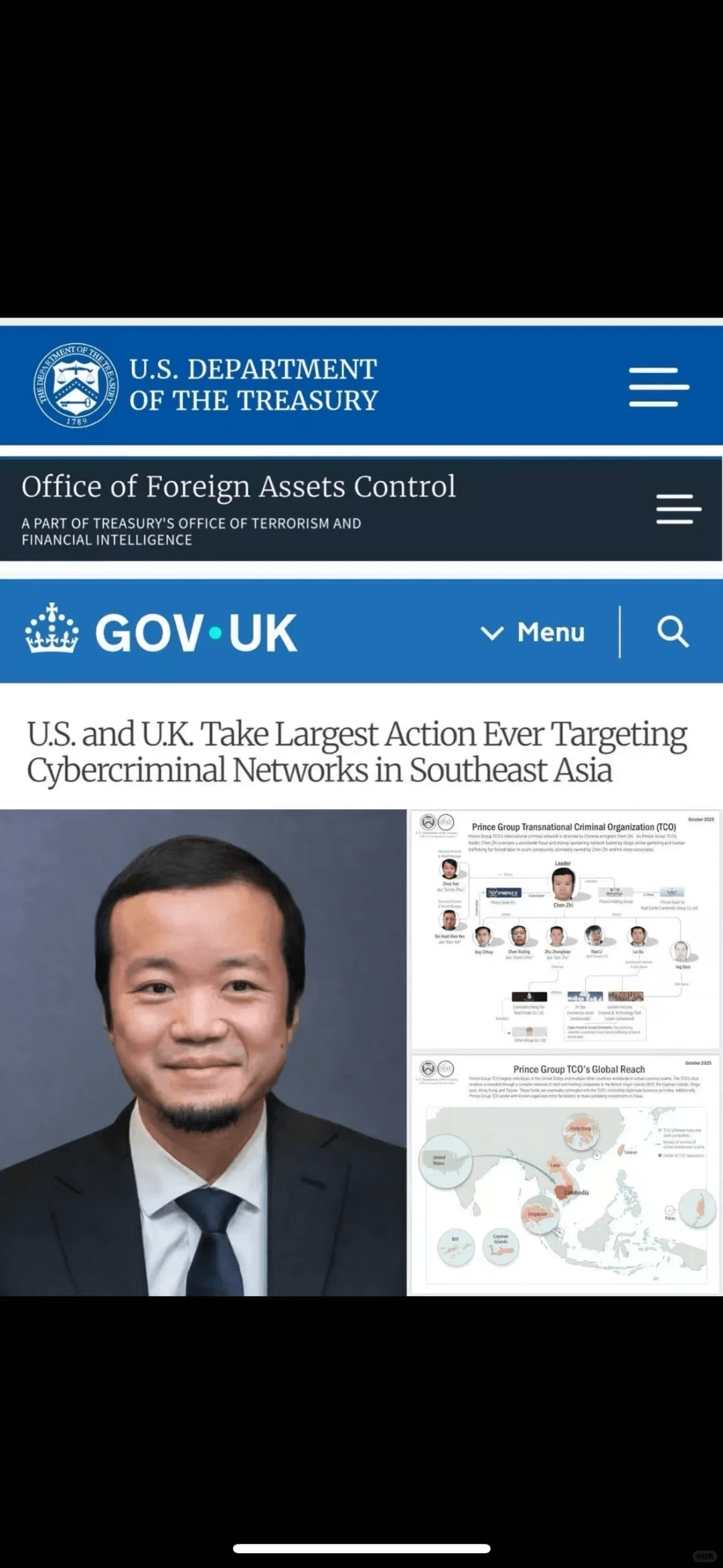Click the home indicator bar at the bottom
Screen dimensions: 723x1568
point(361,1549)
